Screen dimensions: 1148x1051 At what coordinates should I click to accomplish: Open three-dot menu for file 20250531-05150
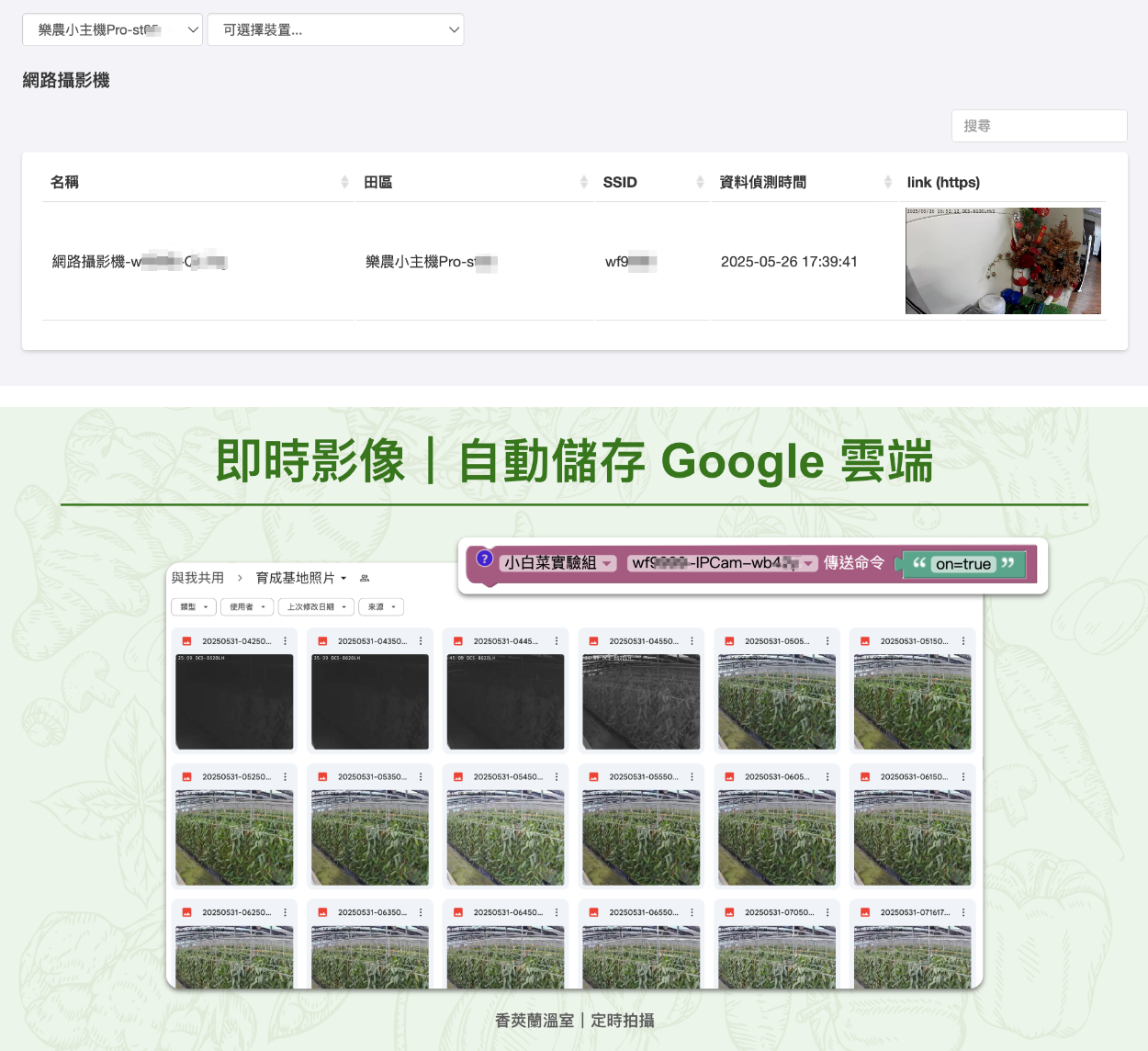coord(963,641)
